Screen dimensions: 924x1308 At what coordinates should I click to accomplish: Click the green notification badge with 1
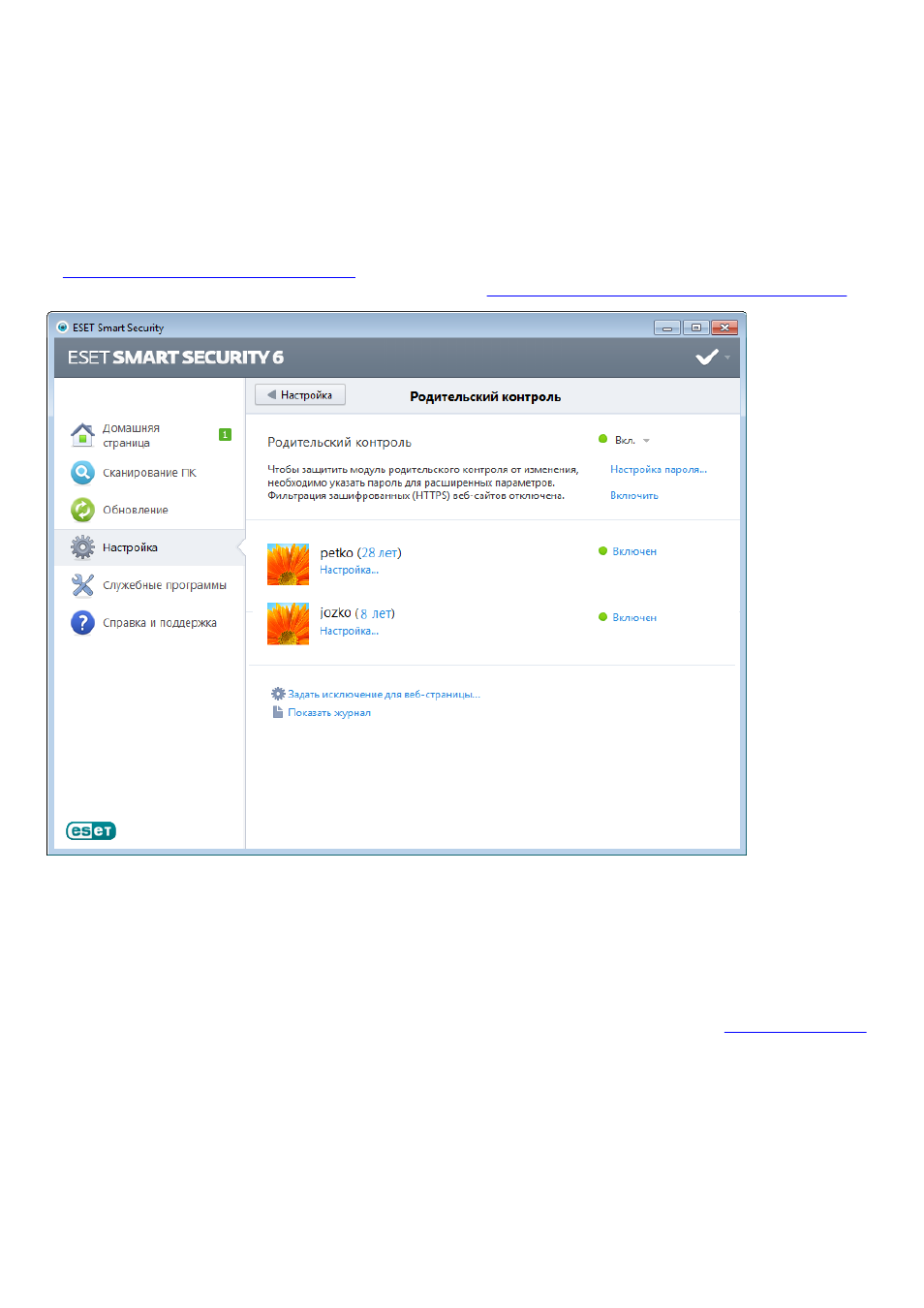coord(225,435)
